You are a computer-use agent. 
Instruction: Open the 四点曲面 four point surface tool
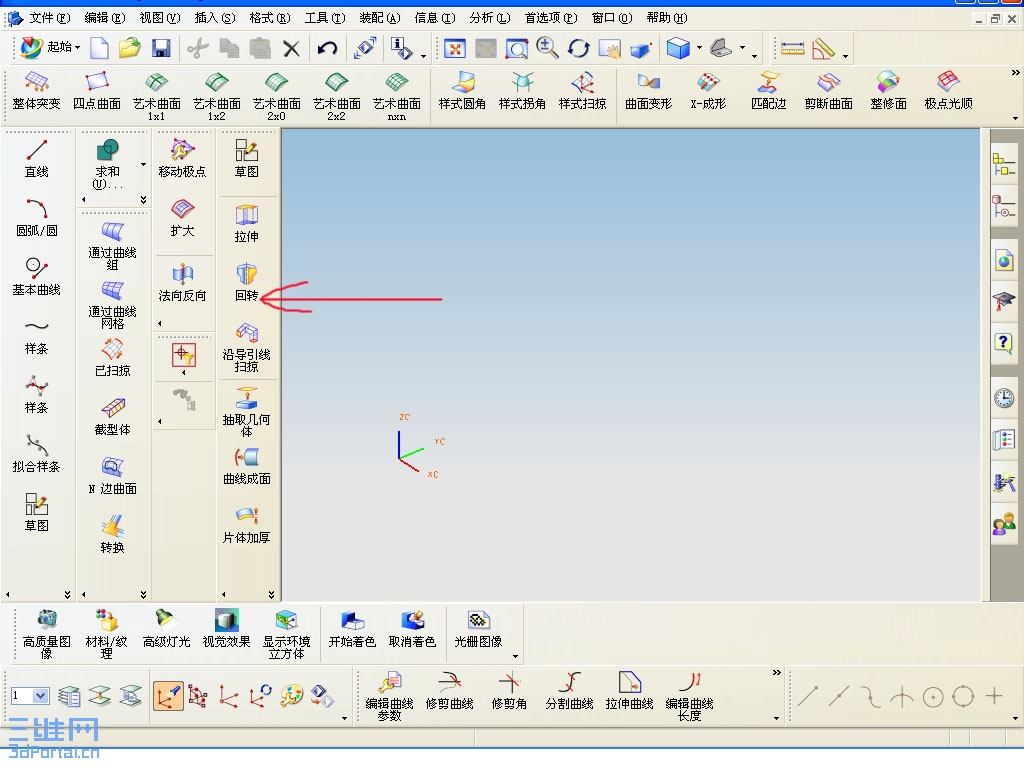(97, 91)
